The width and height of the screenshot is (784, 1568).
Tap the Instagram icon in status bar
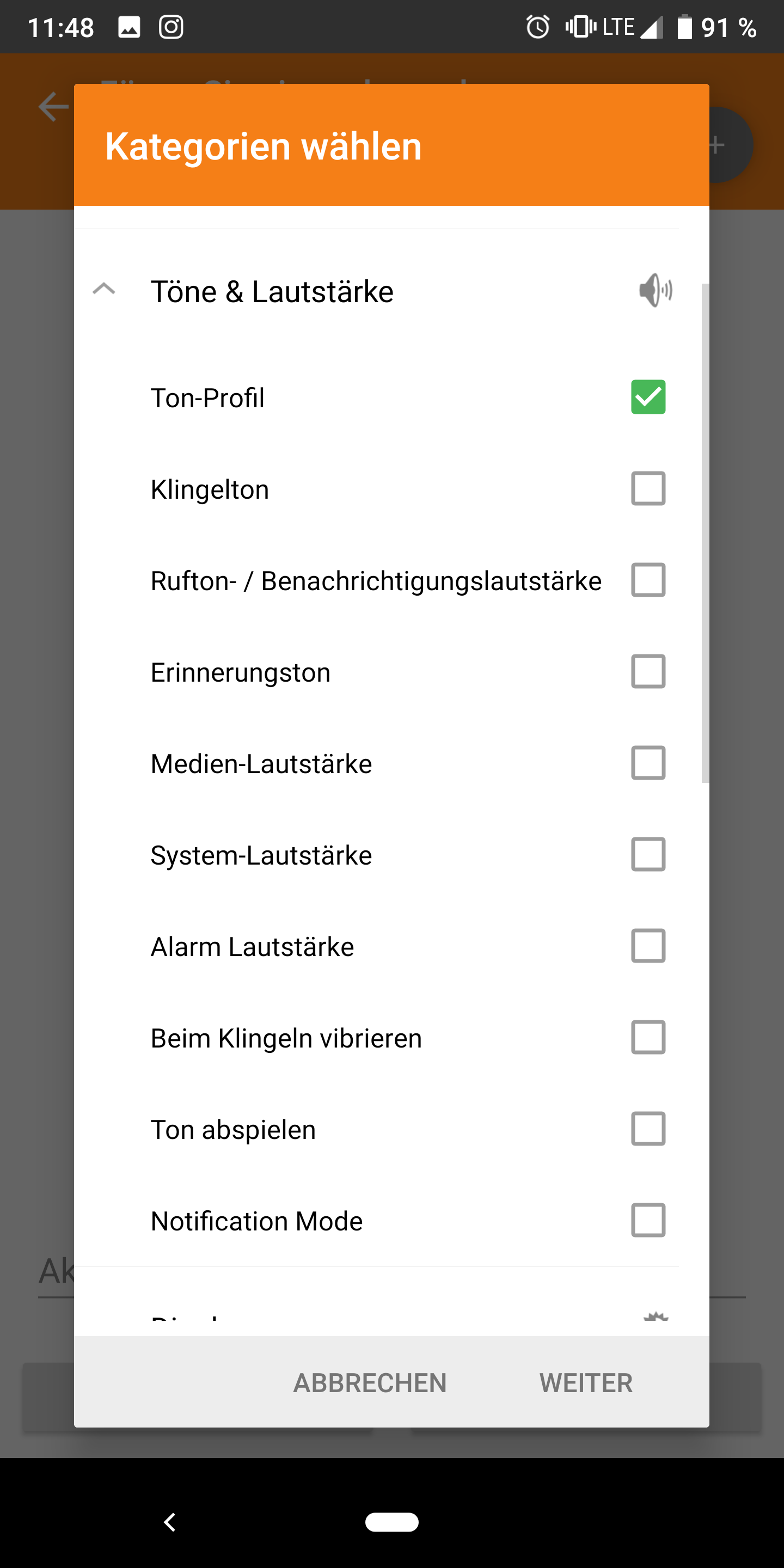[x=171, y=27]
